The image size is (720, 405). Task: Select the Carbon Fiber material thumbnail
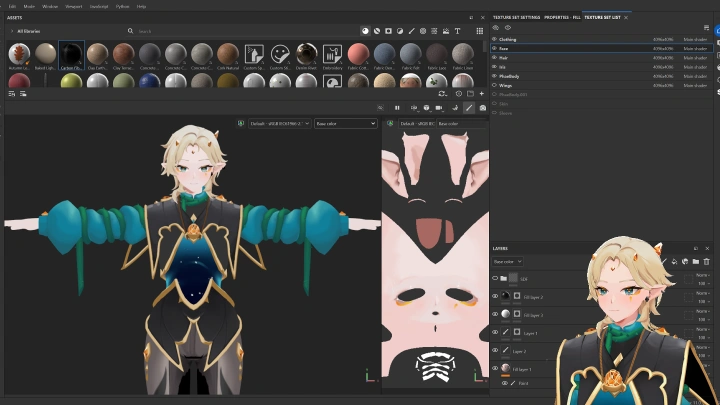[x=71, y=56]
